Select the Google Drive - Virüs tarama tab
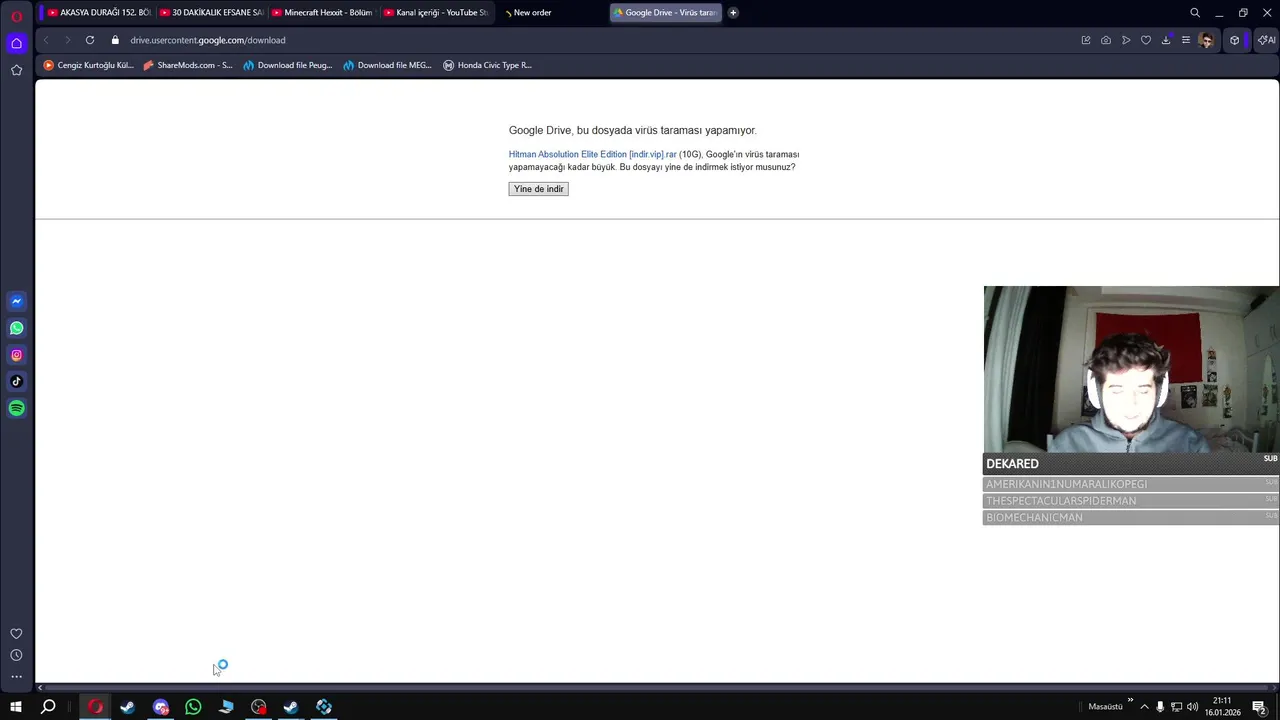 coord(665,13)
